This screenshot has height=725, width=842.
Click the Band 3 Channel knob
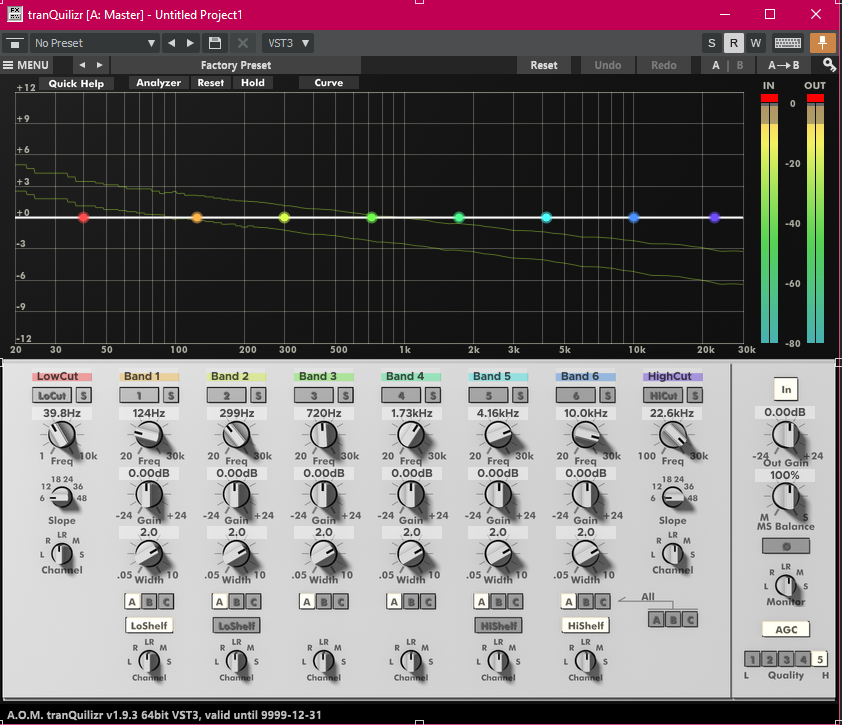pyautogui.click(x=323, y=661)
